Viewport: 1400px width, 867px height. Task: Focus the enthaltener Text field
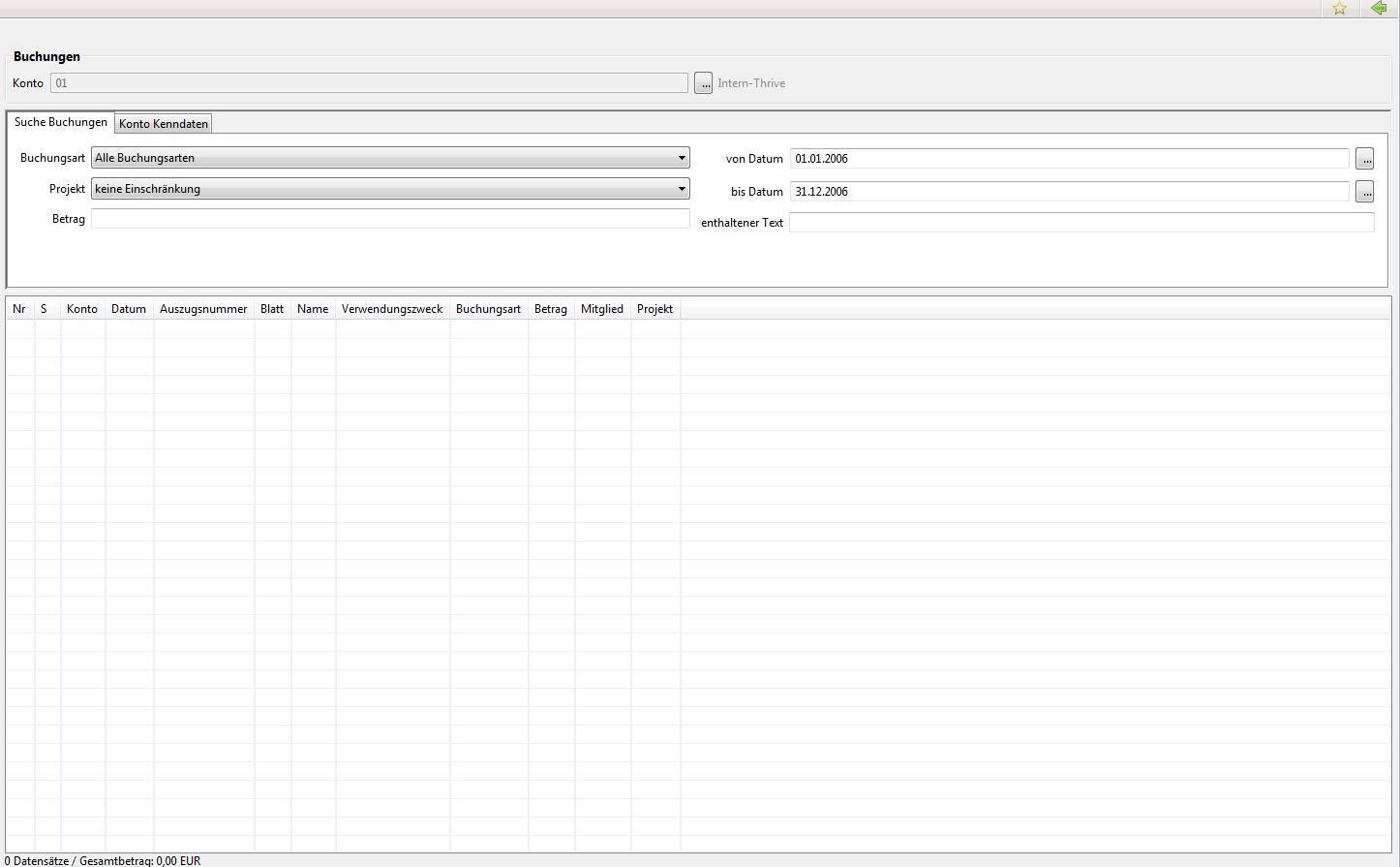(1081, 223)
